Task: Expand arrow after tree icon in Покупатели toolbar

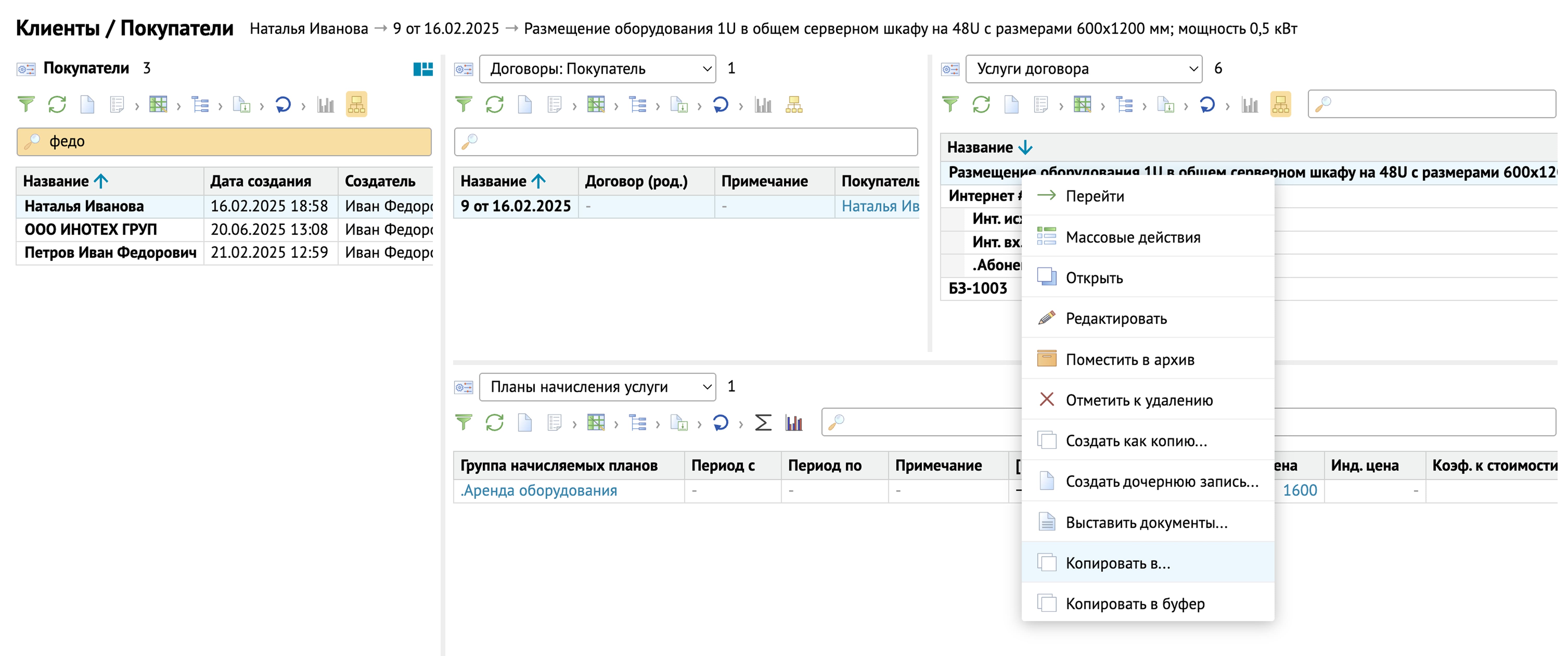Action: [x=220, y=106]
